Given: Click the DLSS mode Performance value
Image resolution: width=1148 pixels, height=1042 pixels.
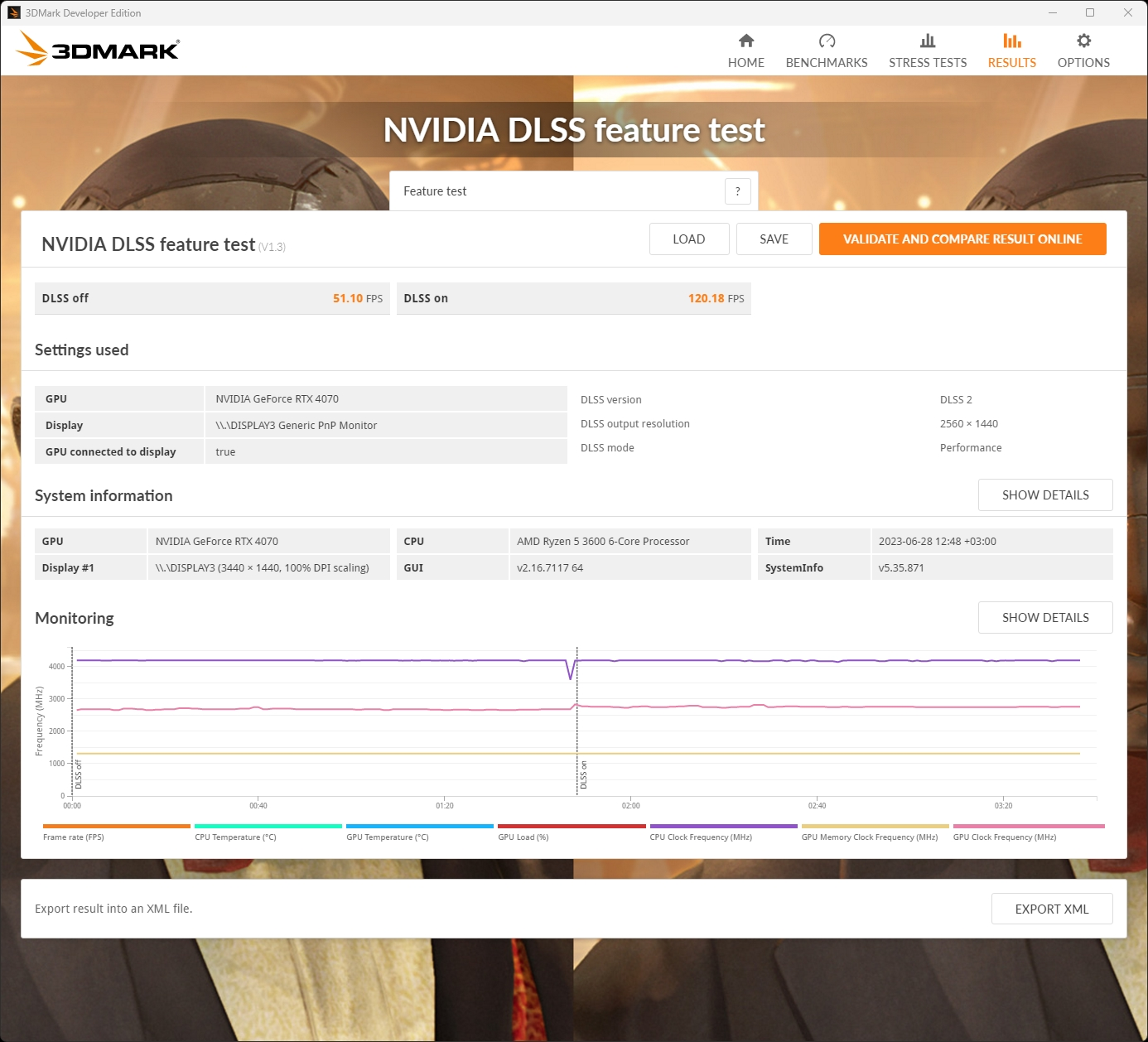Looking at the screenshot, I should point(971,448).
